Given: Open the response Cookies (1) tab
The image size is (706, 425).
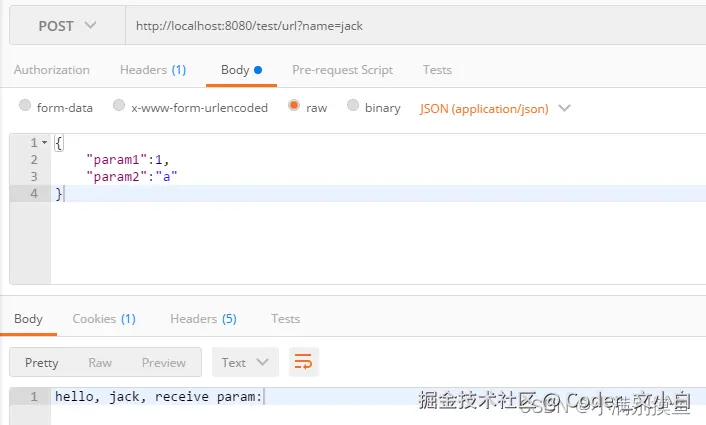Looking at the screenshot, I should (x=104, y=319).
